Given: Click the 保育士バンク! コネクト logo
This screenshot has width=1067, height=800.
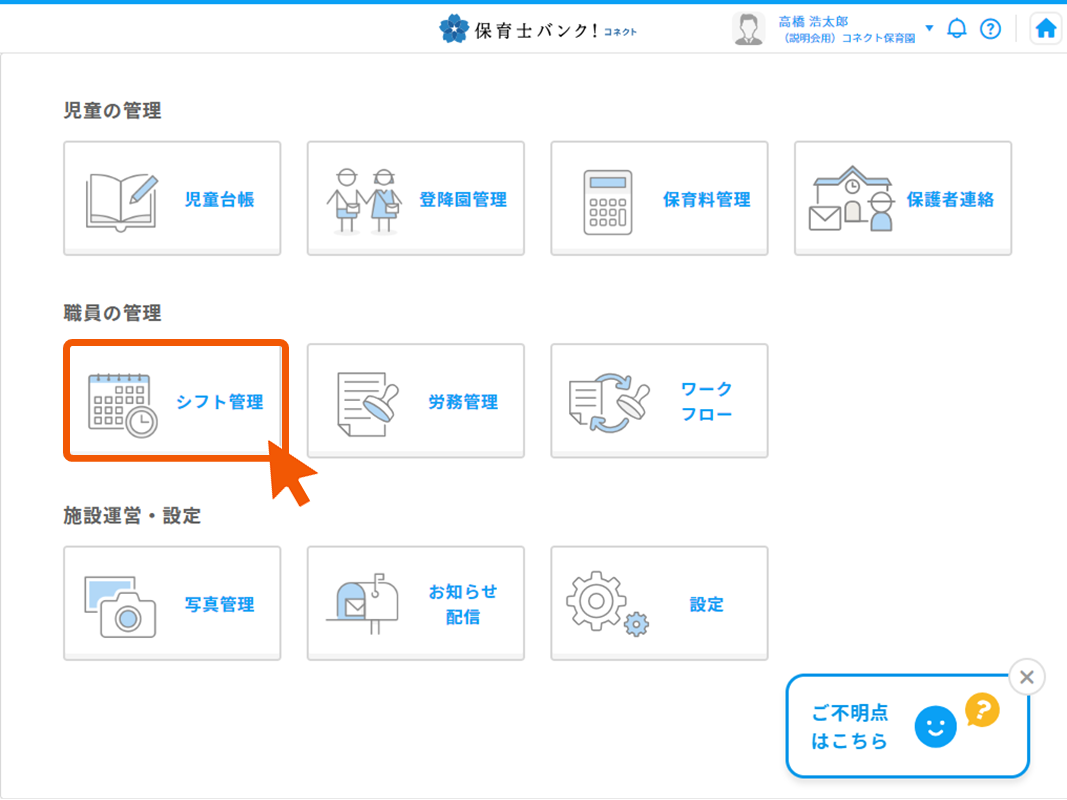Looking at the screenshot, I should click(x=538, y=29).
